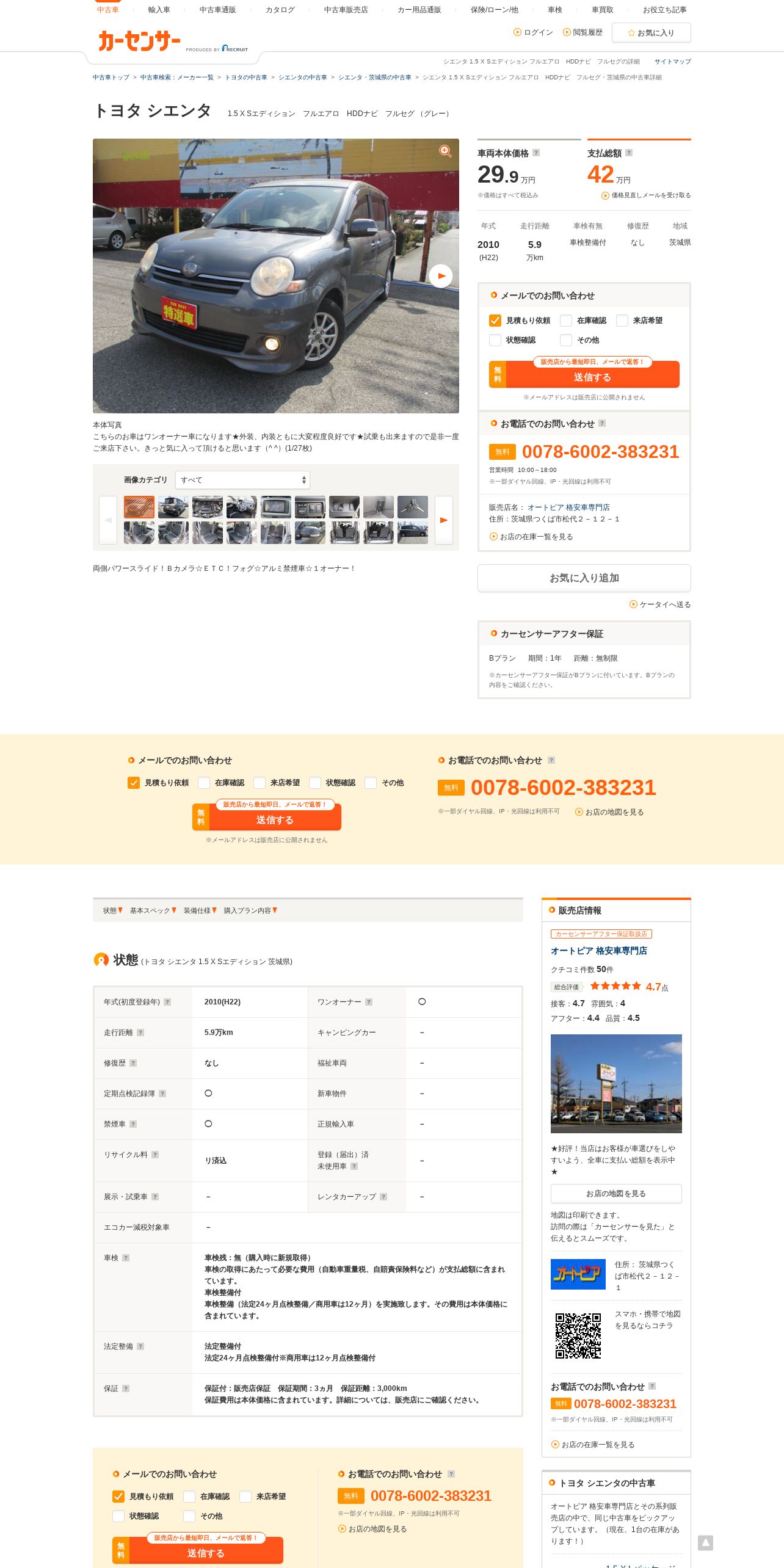
Task: Click the オートピア 格安車専門店 shop name link in shop info
Action: coord(599,951)
